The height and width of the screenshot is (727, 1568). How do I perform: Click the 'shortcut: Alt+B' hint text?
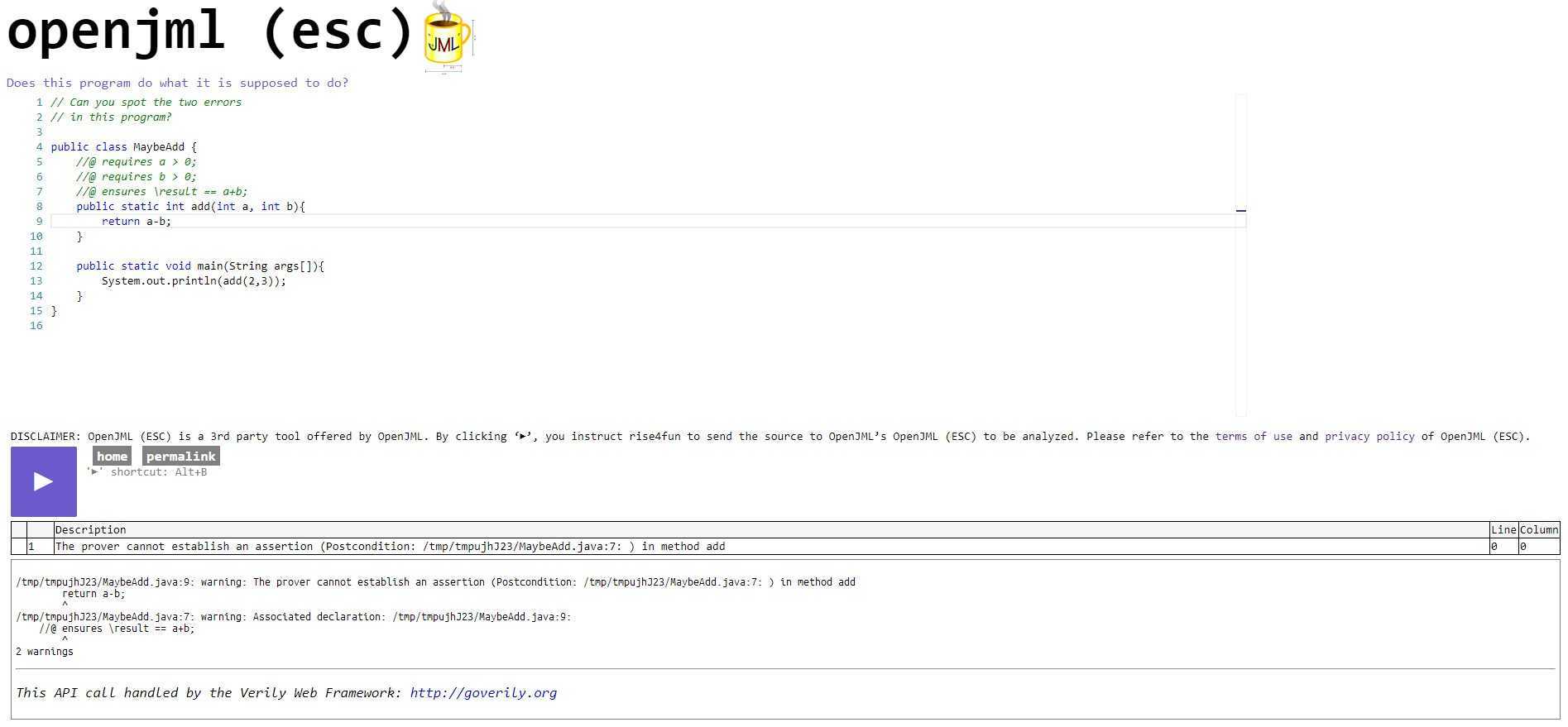click(x=147, y=472)
